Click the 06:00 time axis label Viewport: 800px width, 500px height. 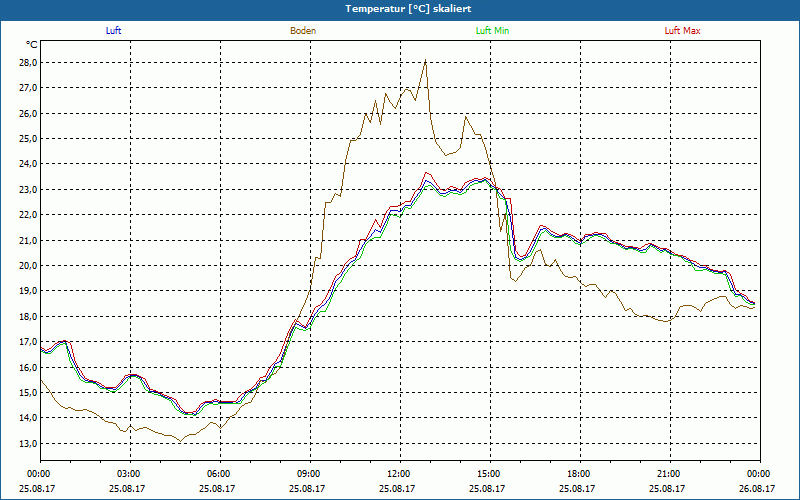(220, 474)
